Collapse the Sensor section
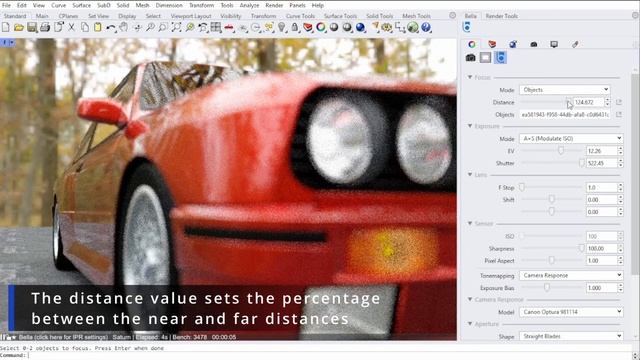Image resolution: width=640 pixels, height=360 pixels. pyautogui.click(x=470, y=223)
